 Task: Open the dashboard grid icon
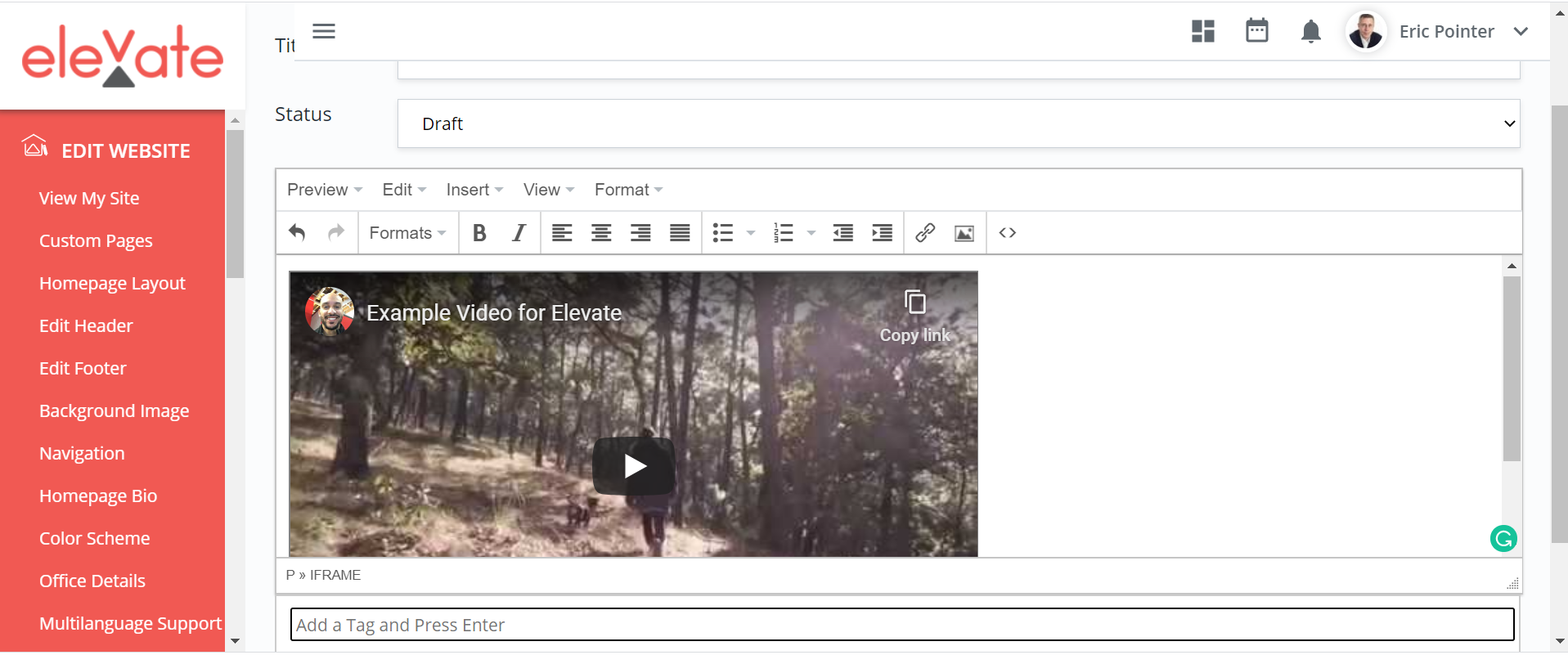tap(1203, 31)
